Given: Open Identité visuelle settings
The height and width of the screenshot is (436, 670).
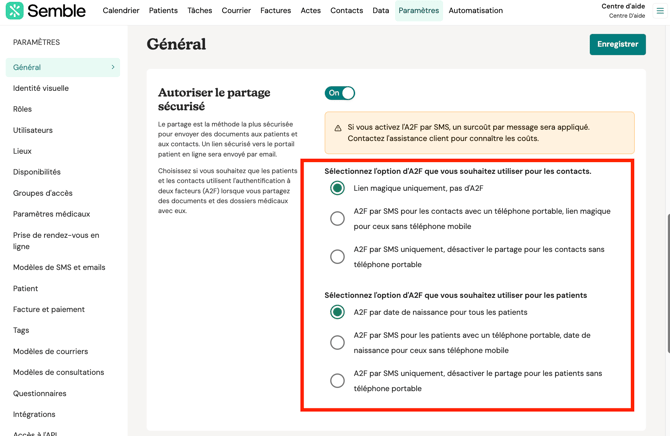Looking at the screenshot, I should tap(41, 88).
